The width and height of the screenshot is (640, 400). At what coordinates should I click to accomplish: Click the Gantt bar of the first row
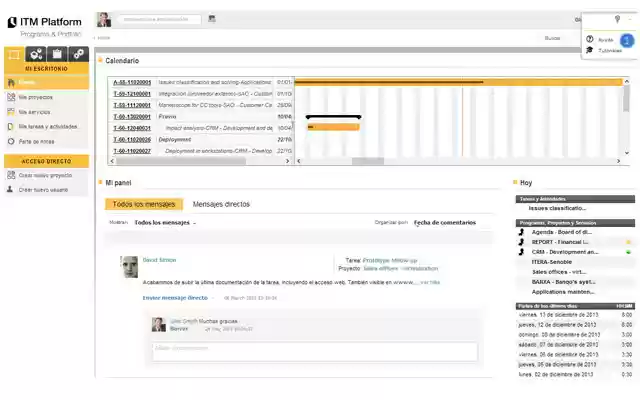[458, 82]
